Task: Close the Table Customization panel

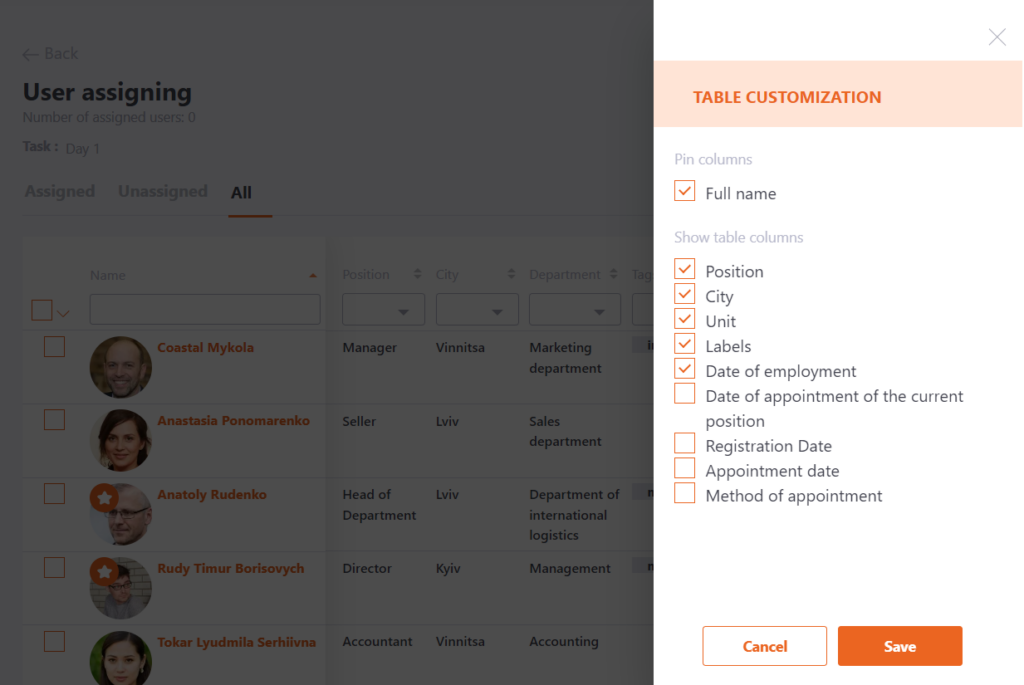Action: click(996, 37)
